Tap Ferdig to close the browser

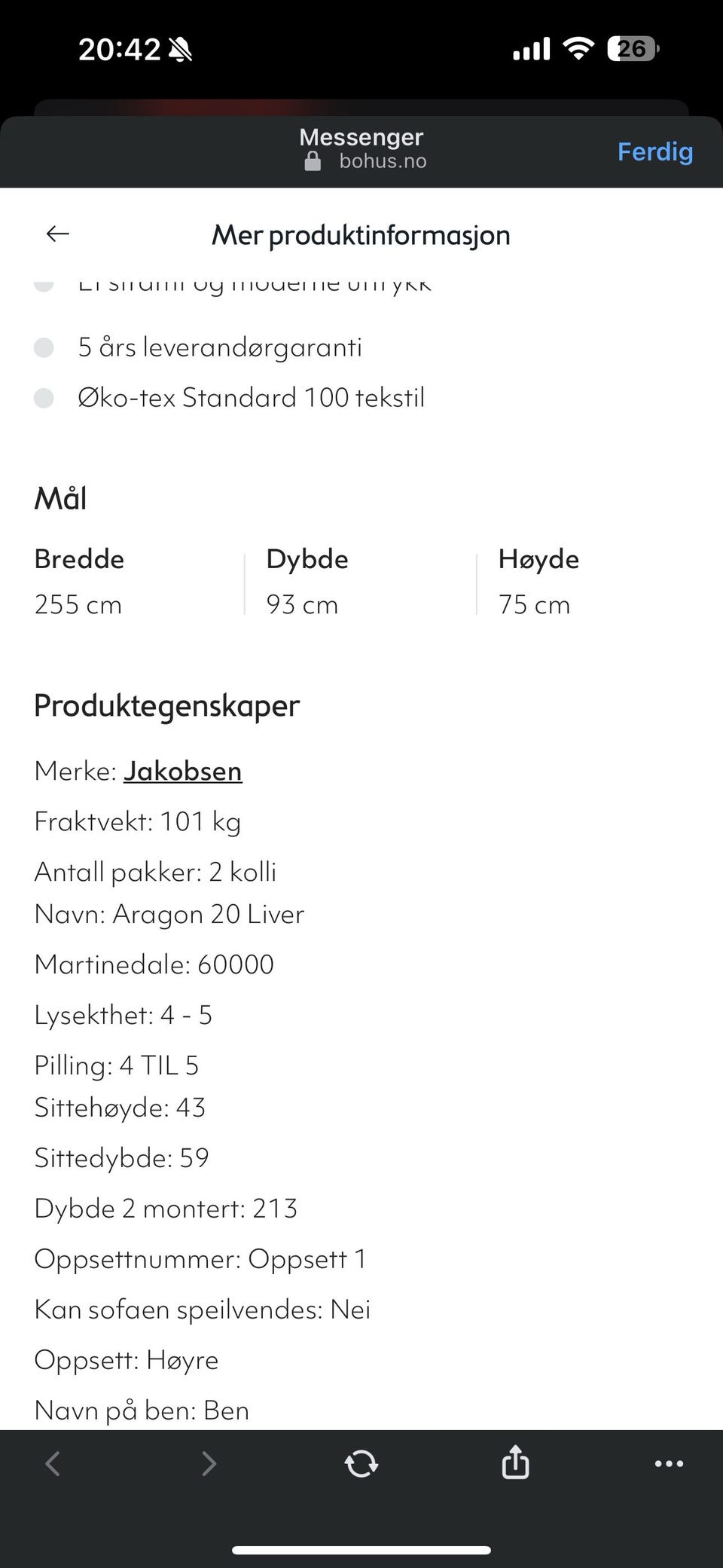654,151
